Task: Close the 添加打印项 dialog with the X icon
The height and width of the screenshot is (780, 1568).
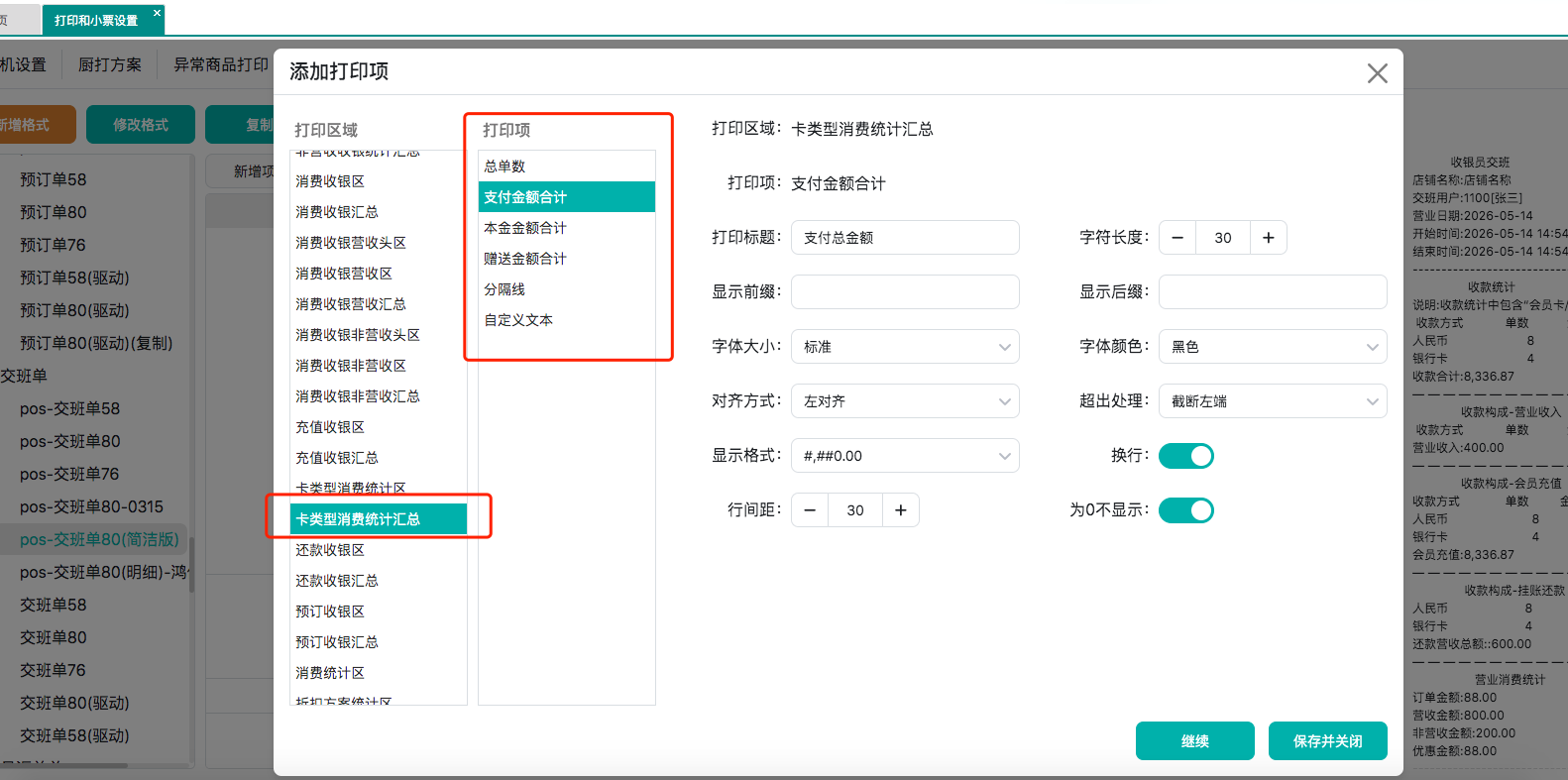Action: coord(1377,73)
